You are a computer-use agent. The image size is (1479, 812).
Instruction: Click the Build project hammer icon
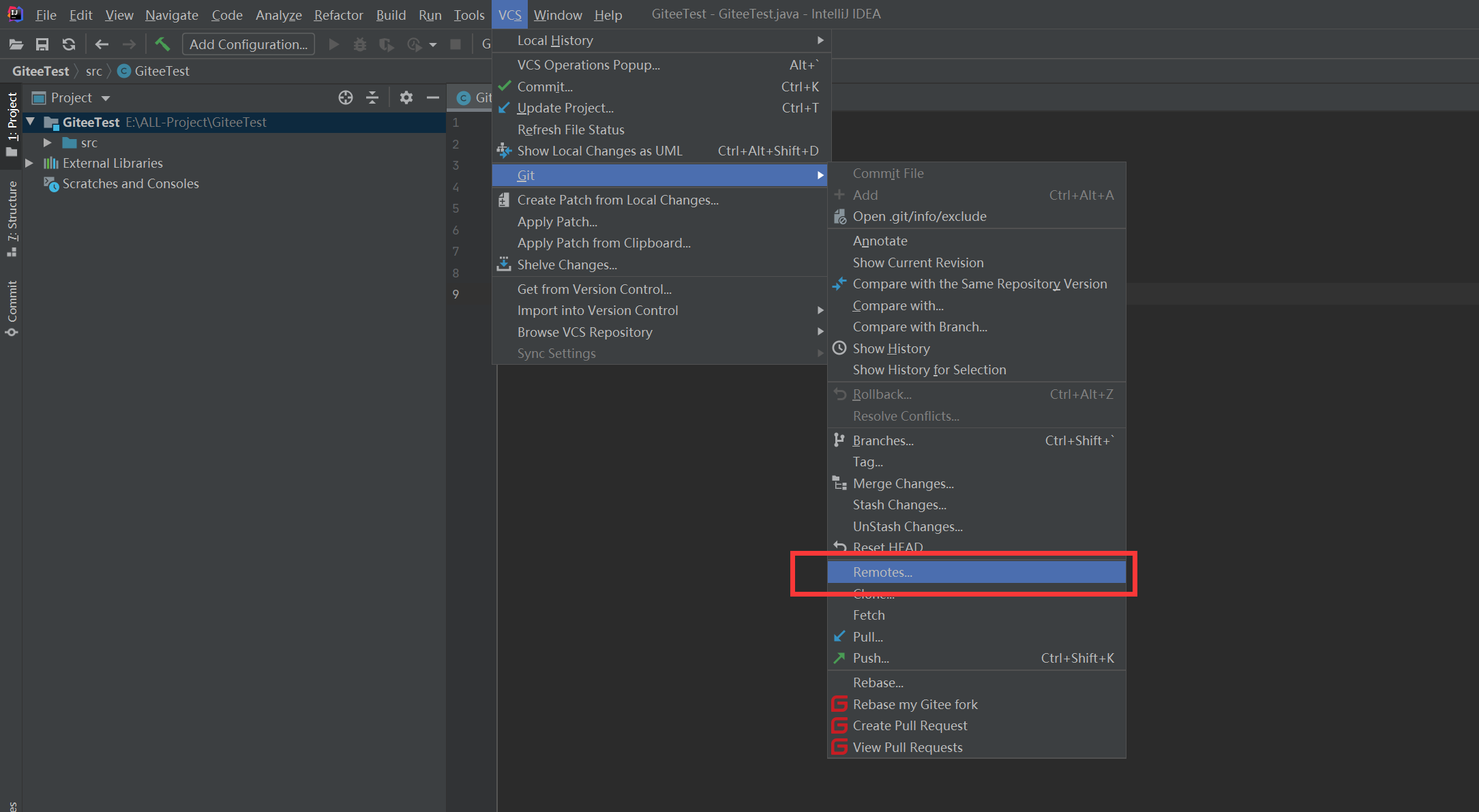pyautogui.click(x=162, y=44)
